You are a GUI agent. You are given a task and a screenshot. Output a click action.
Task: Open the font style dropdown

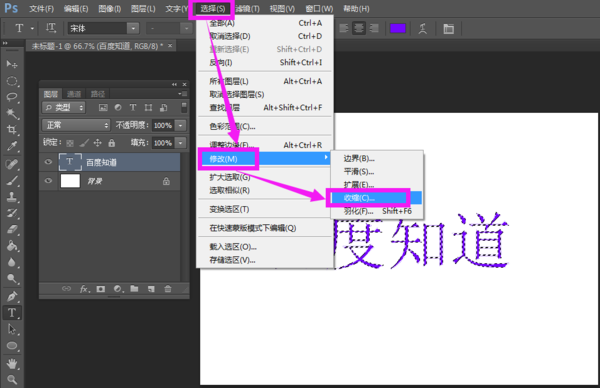[186, 28]
